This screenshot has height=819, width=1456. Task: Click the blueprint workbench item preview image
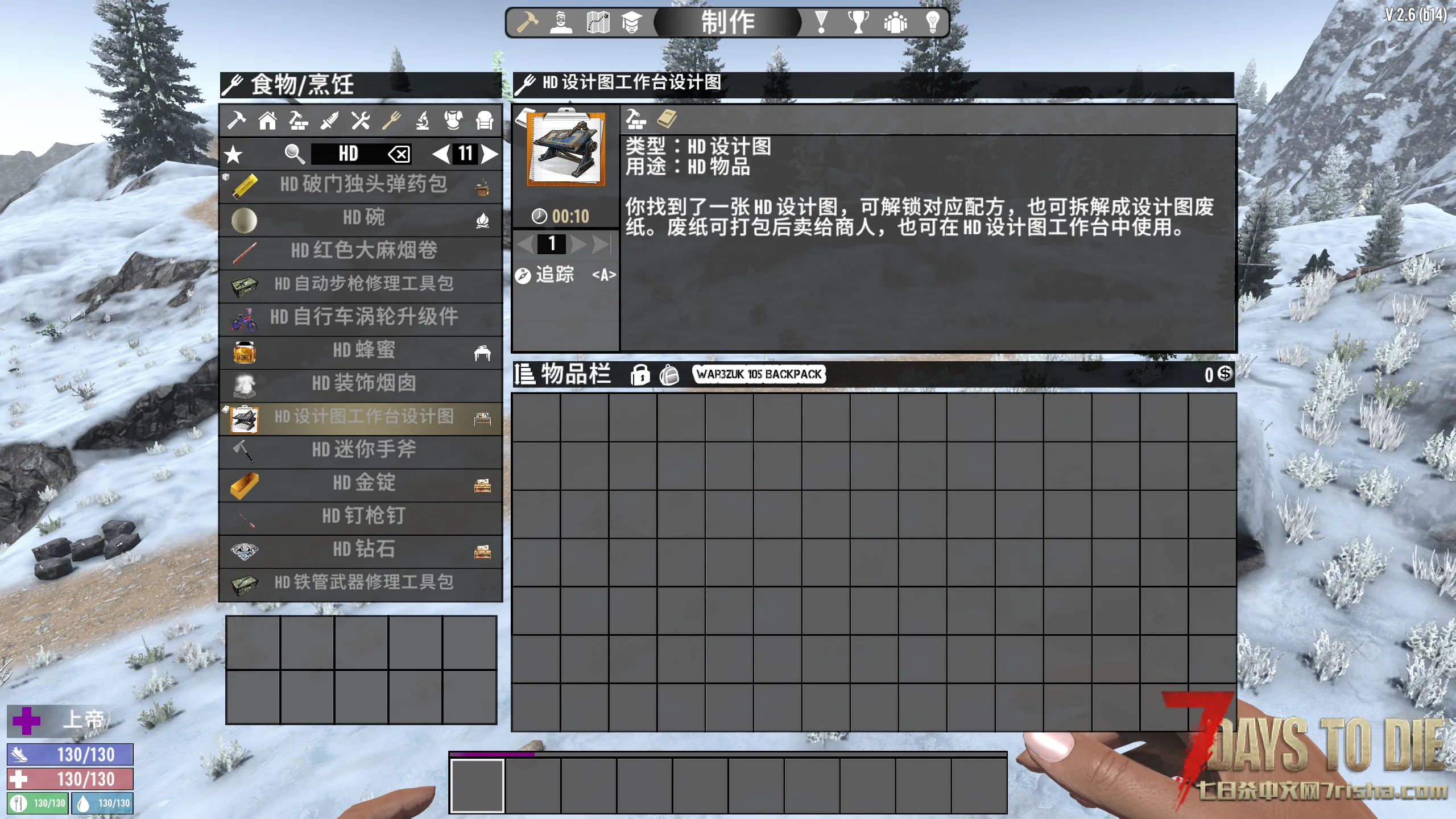click(565, 148)
